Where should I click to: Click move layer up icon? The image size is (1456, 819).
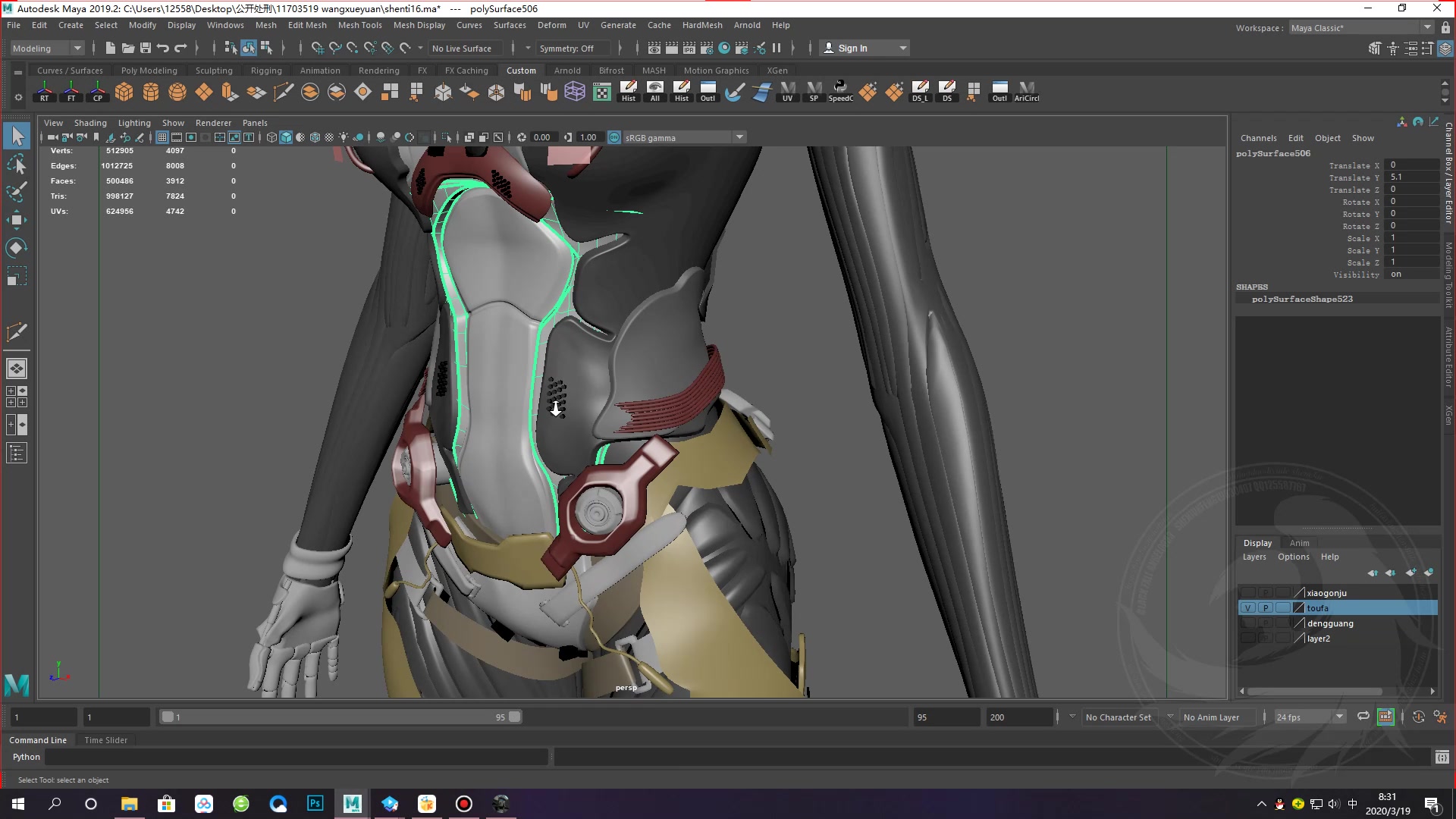coord(1373,573)
